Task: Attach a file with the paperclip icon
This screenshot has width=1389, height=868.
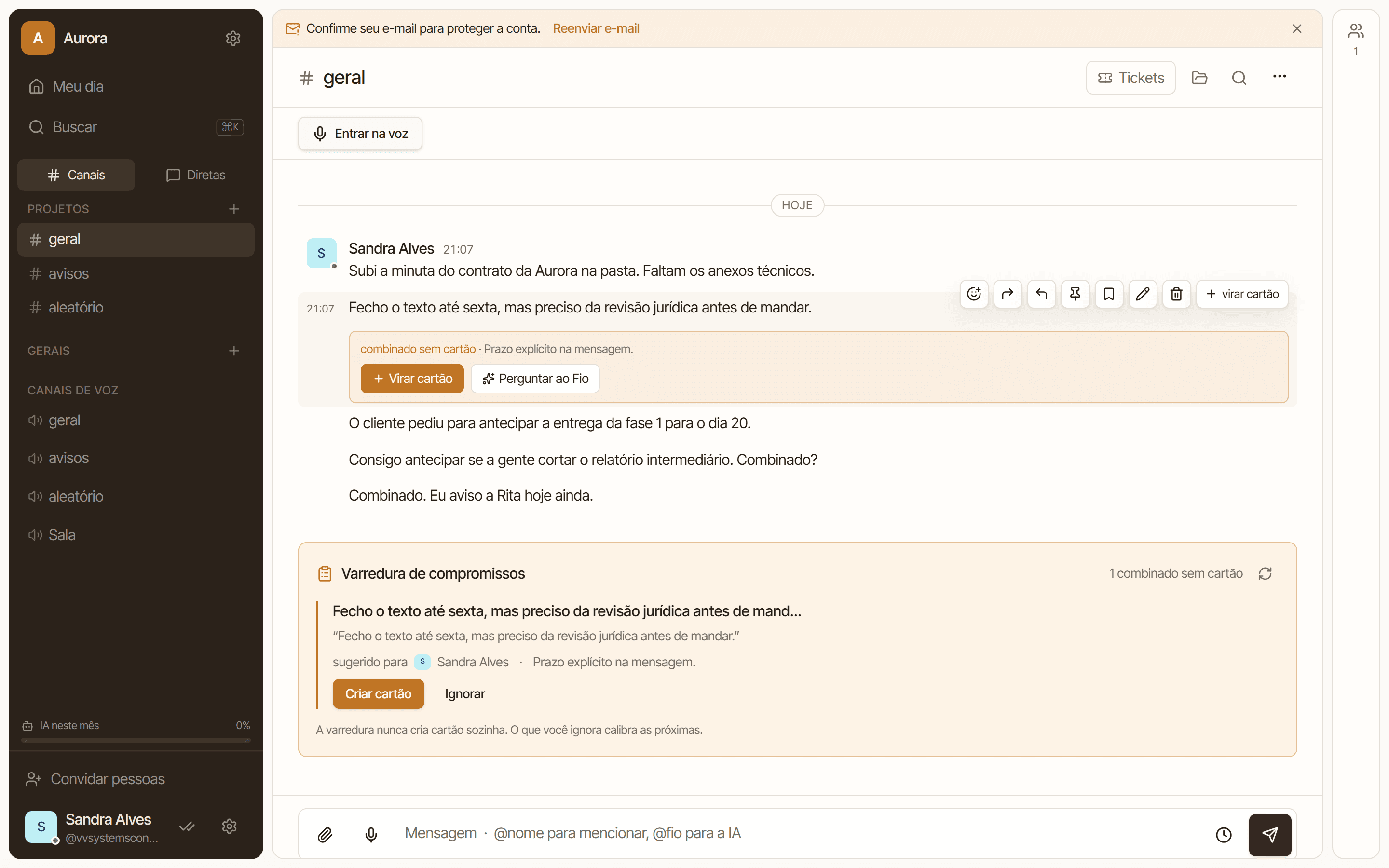Action: point(325,834)
